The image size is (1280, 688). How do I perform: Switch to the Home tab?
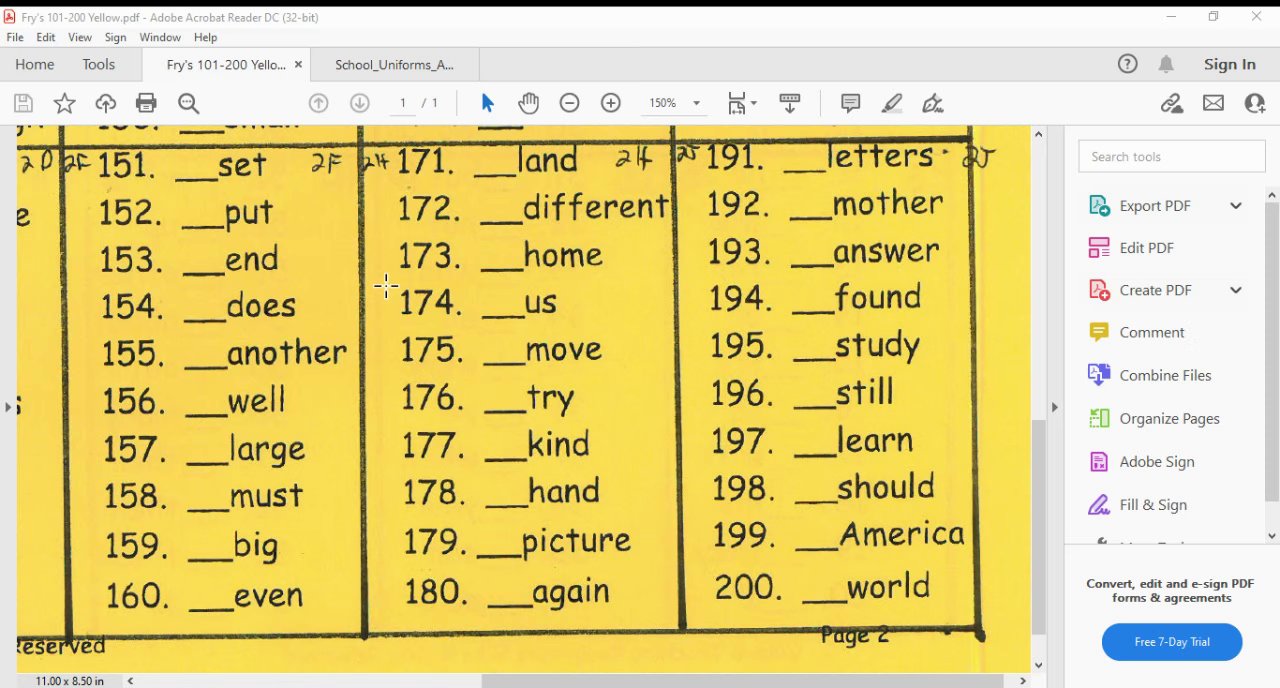click(35, 64)
